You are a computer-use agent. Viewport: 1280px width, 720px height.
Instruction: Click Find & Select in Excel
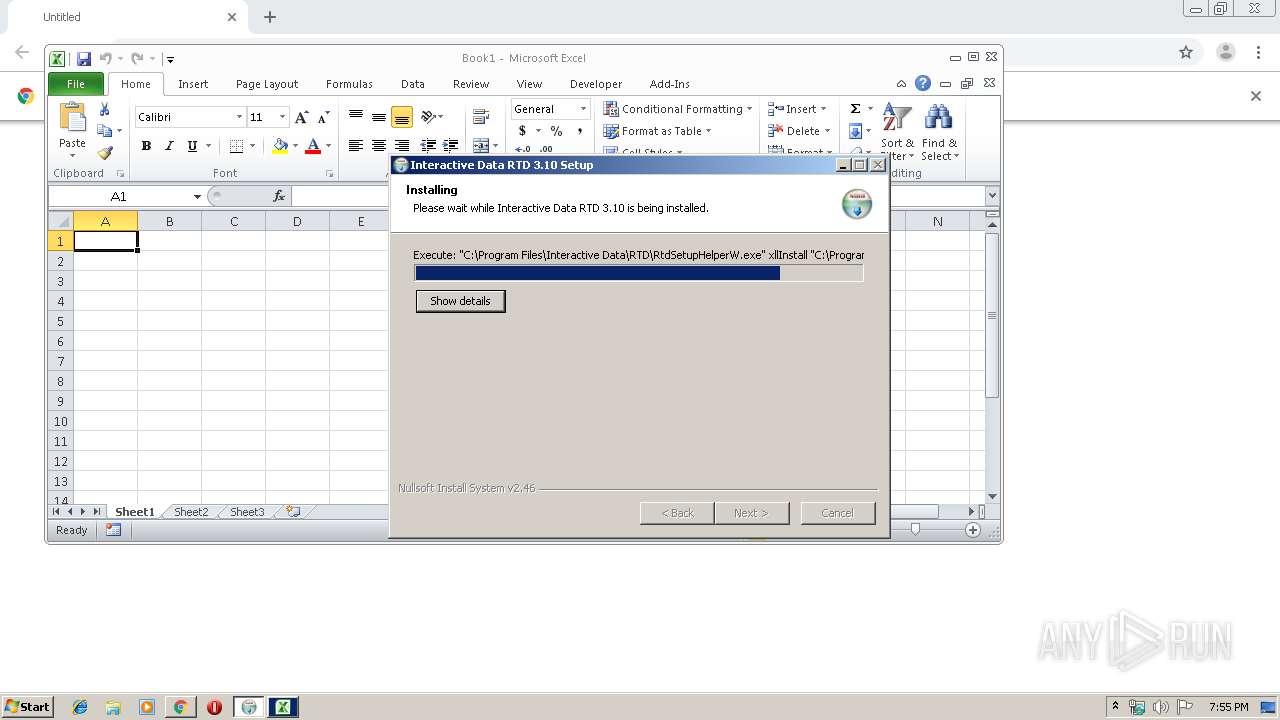click(x=939, y=131)
